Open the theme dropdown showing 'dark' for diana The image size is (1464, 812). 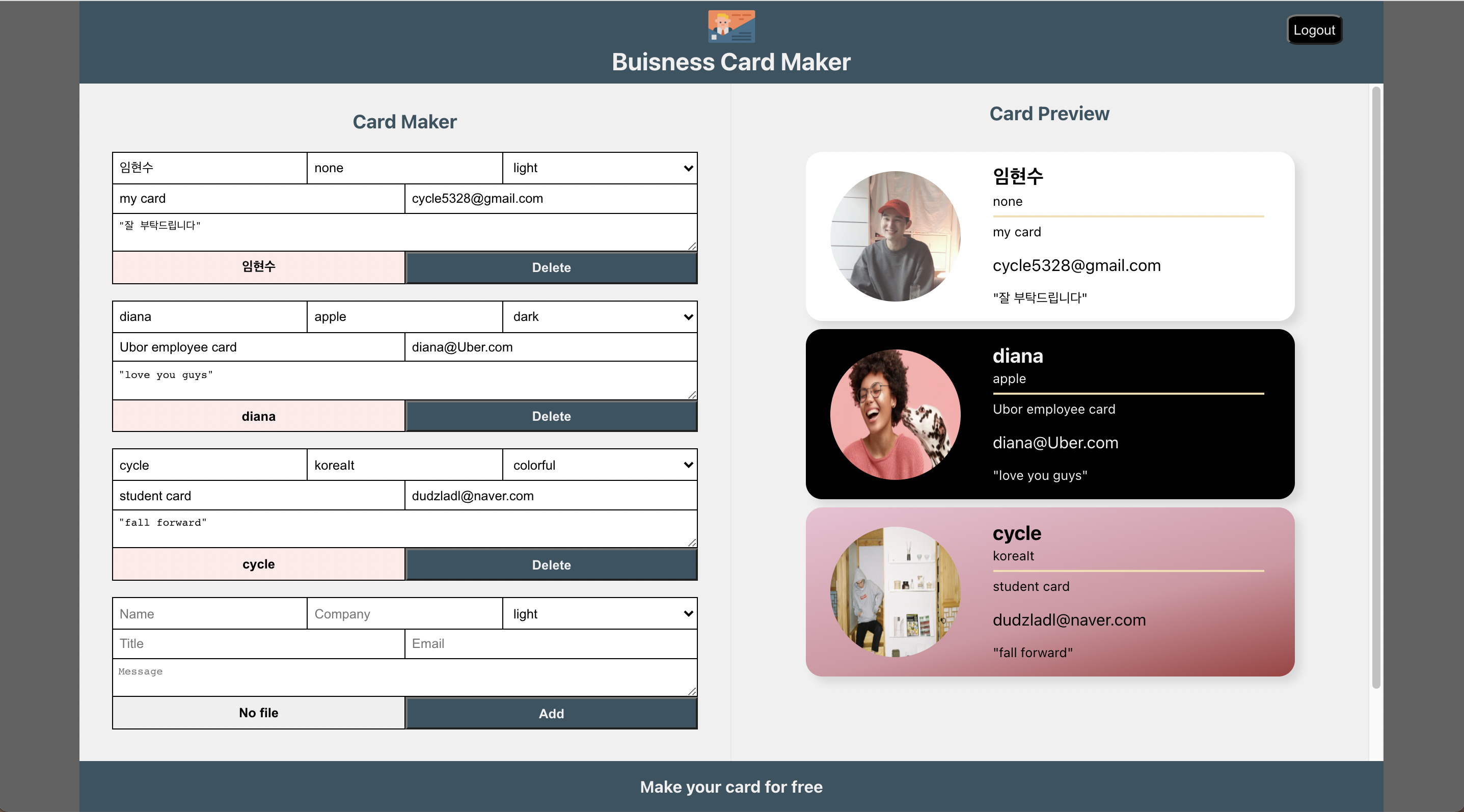600,316
